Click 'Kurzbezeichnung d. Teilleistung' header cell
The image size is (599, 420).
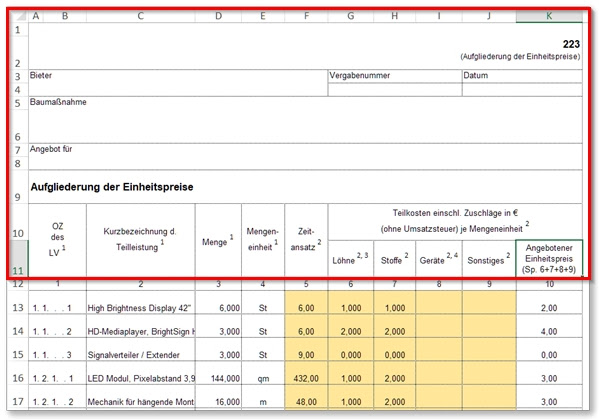(141, 240)
